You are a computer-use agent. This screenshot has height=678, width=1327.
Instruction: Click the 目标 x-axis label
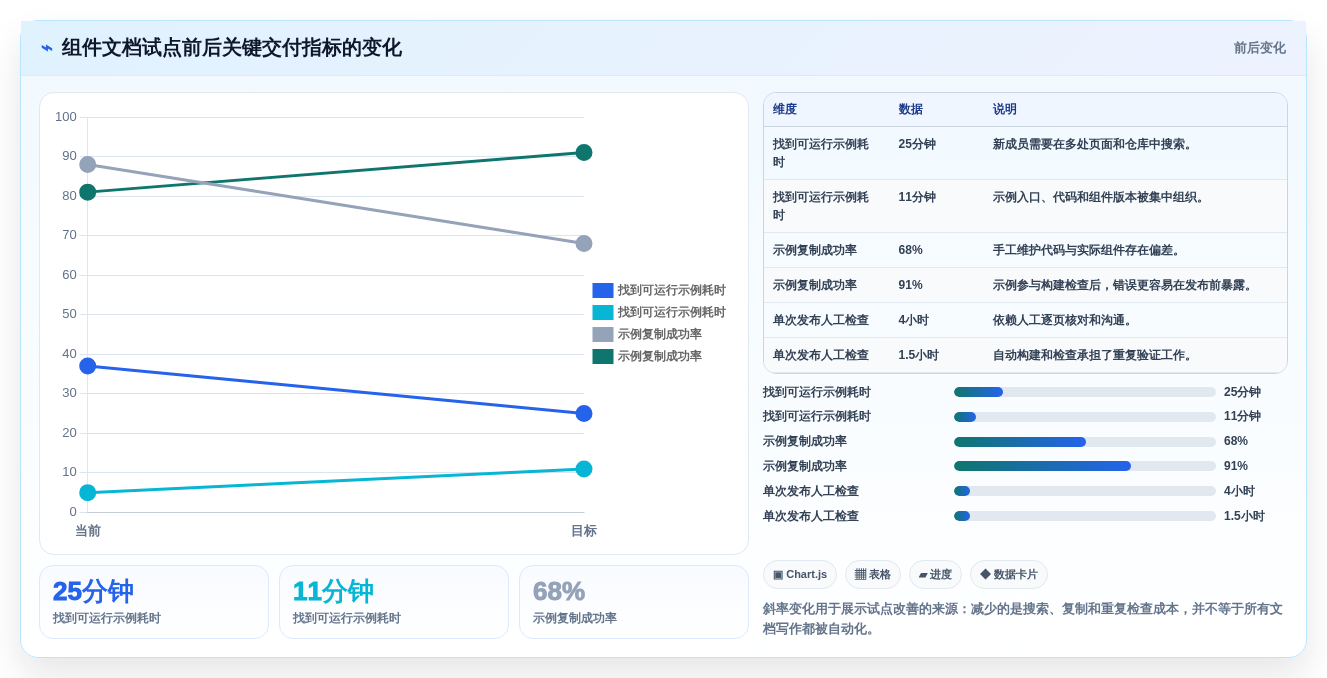pos(584,531)
